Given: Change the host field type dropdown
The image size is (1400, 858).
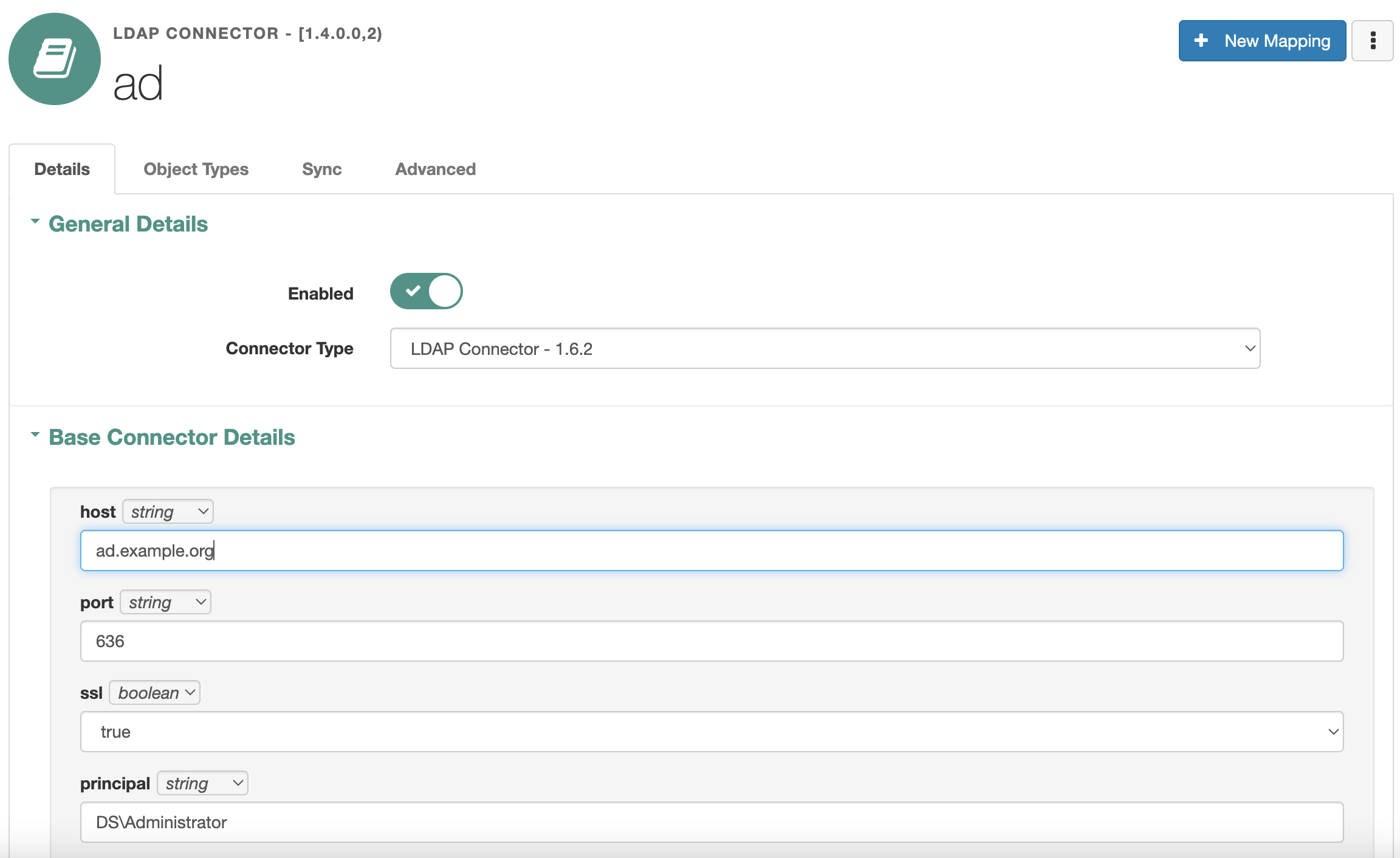Looking at the screenshot, I should pos(168,512).
